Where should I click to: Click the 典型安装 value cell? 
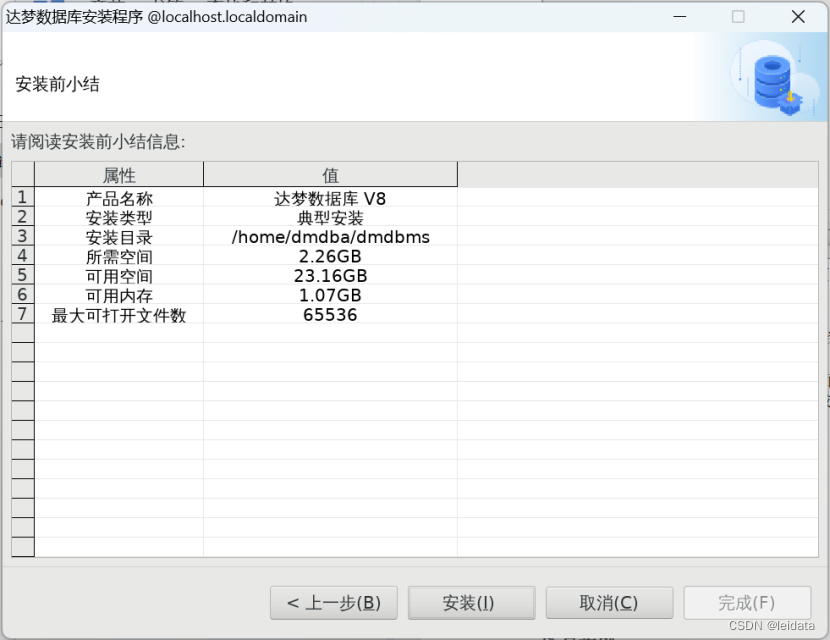coord(330,218)
